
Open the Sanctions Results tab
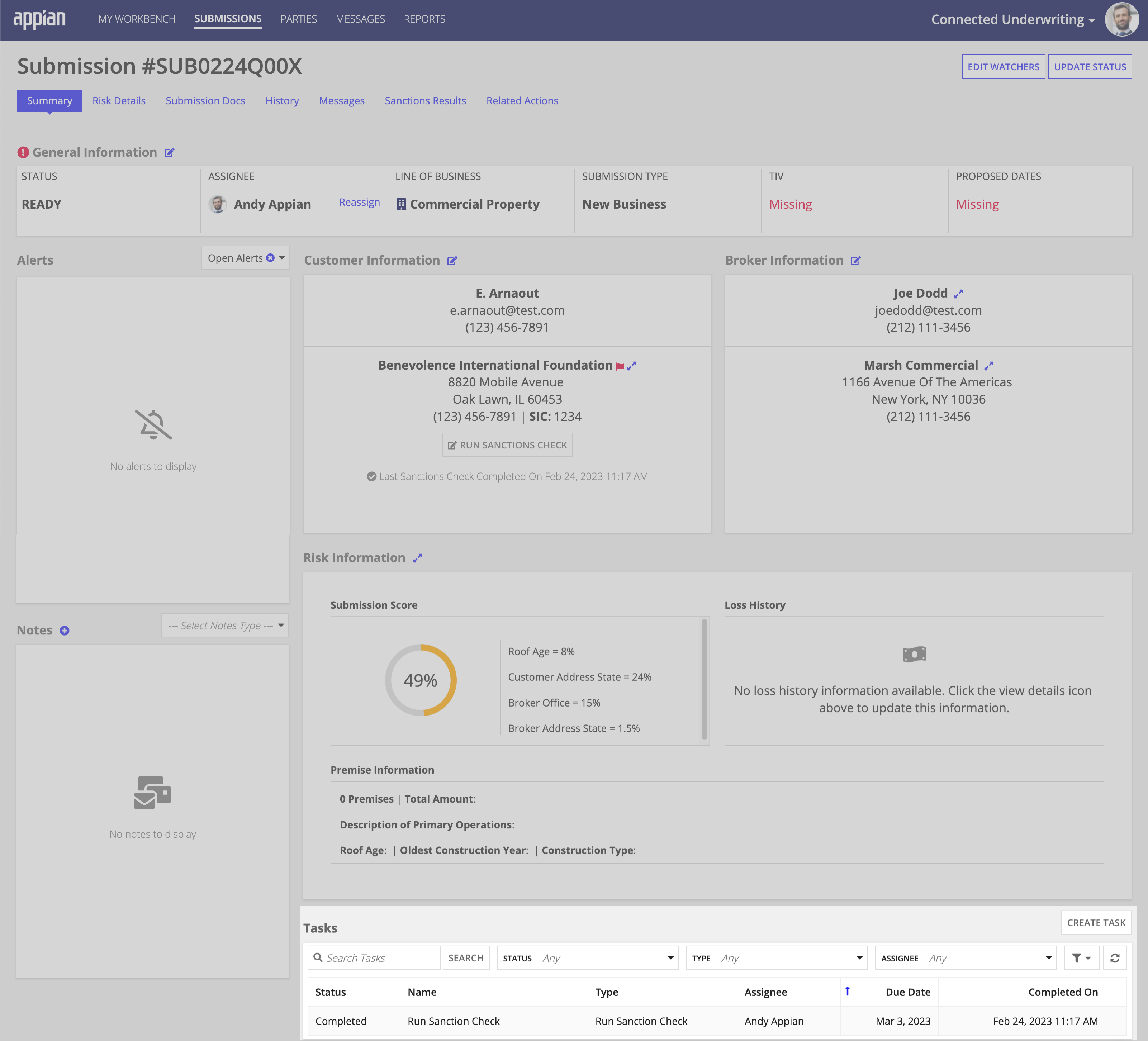425,101
